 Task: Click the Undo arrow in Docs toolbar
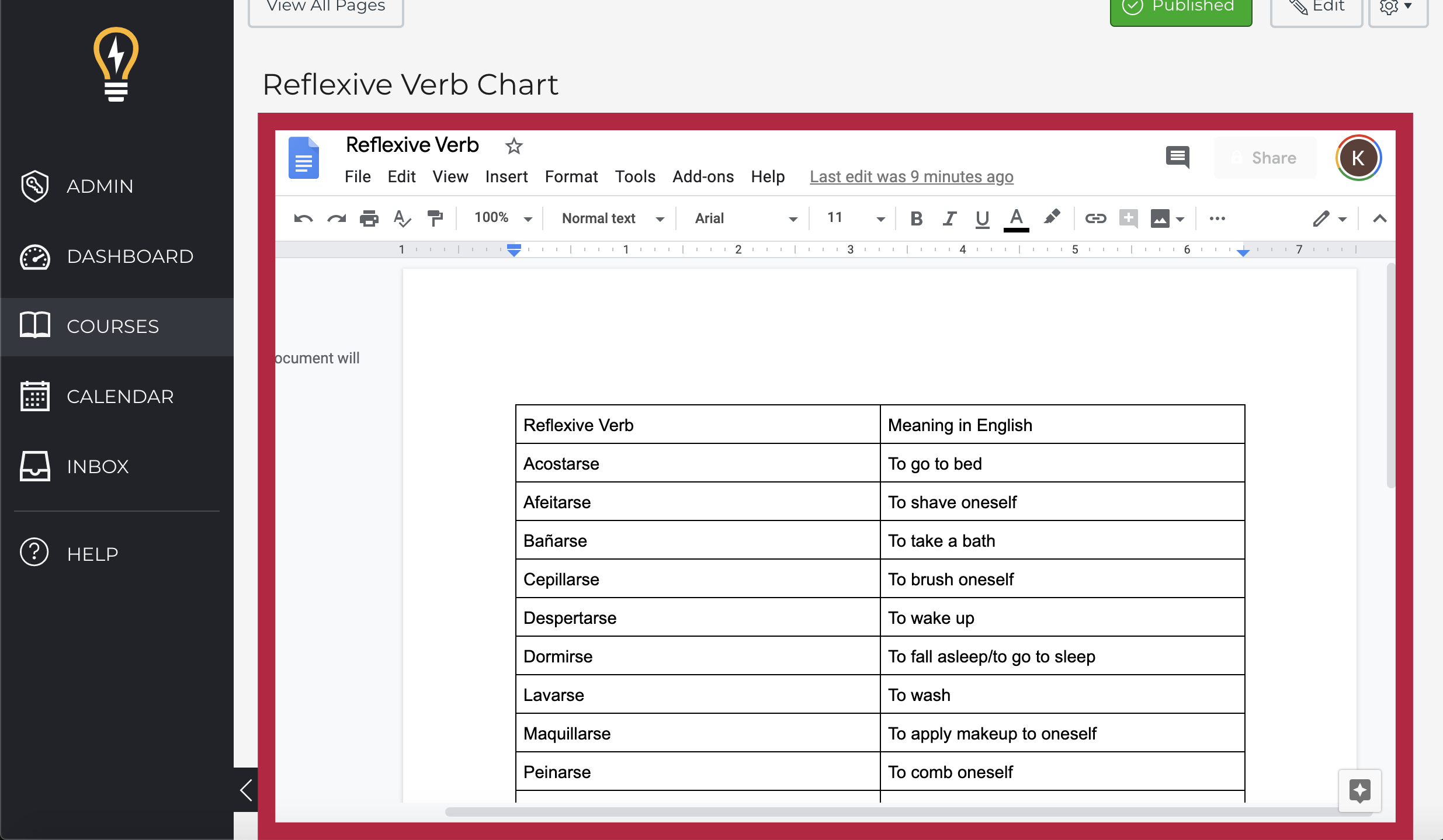[303, 218]
